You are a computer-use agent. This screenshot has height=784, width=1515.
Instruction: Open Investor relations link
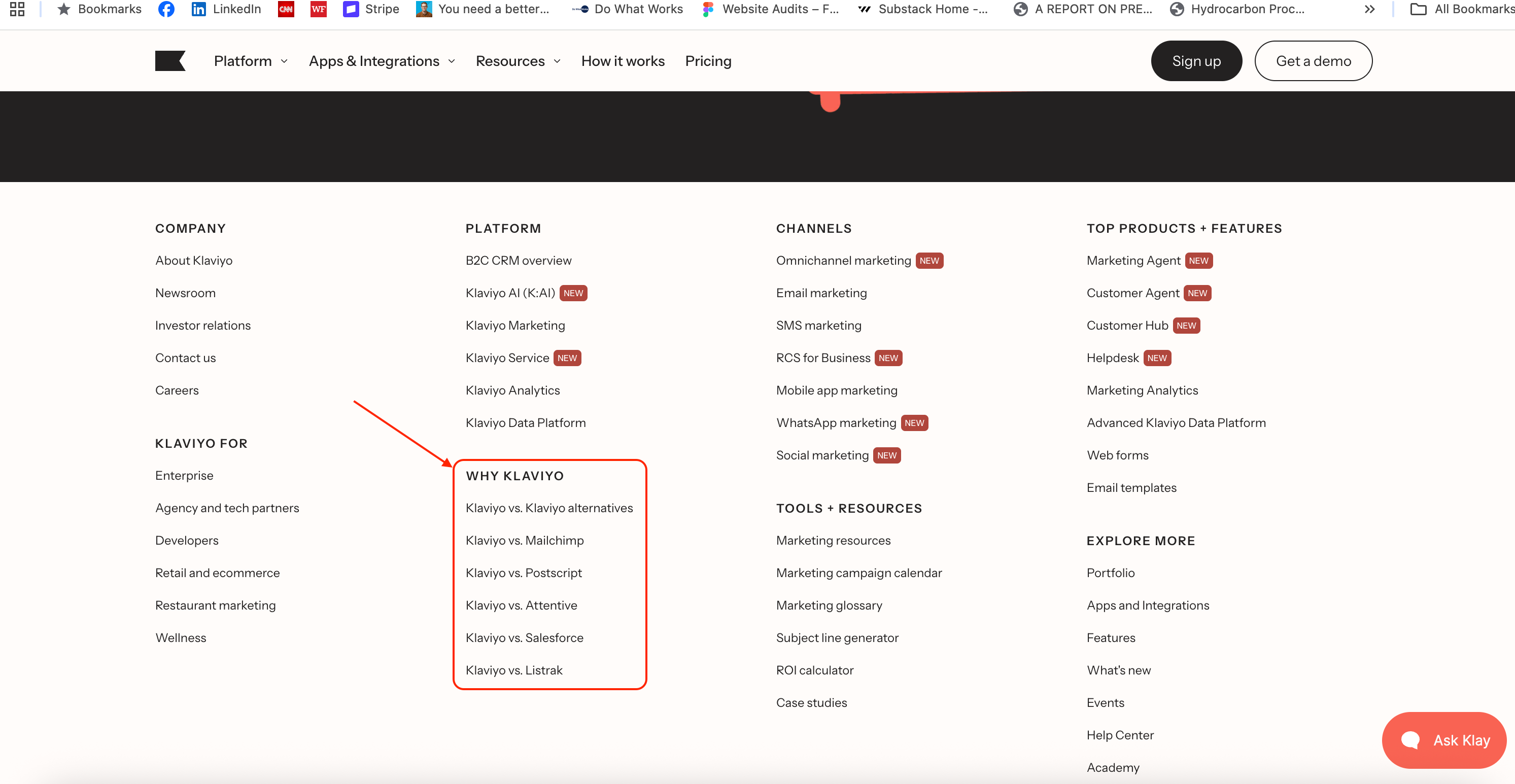pos(203,325)
